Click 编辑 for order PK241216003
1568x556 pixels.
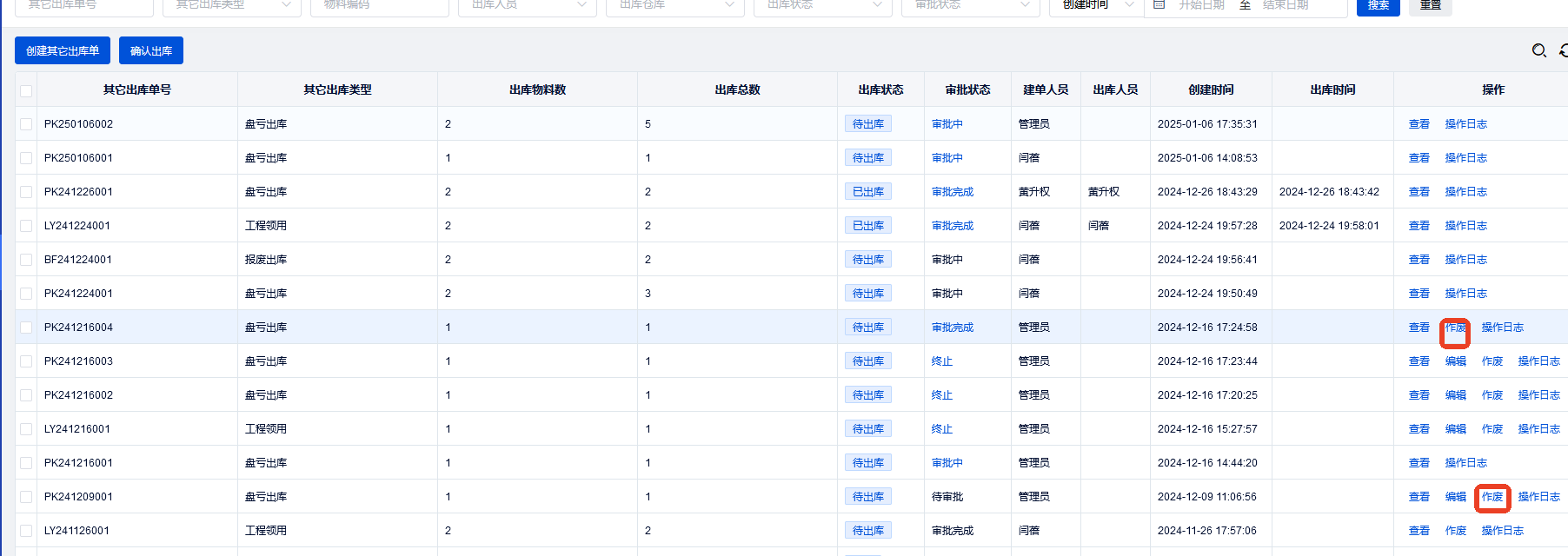coord(1455,361)
